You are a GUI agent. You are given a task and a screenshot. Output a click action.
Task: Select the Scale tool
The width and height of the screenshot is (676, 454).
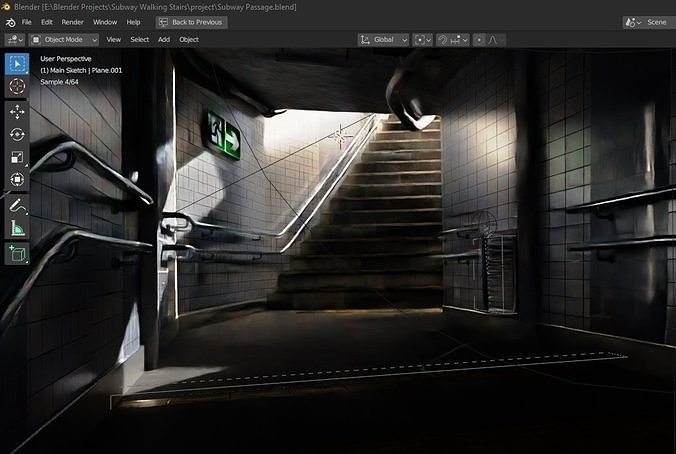(17, 157)
